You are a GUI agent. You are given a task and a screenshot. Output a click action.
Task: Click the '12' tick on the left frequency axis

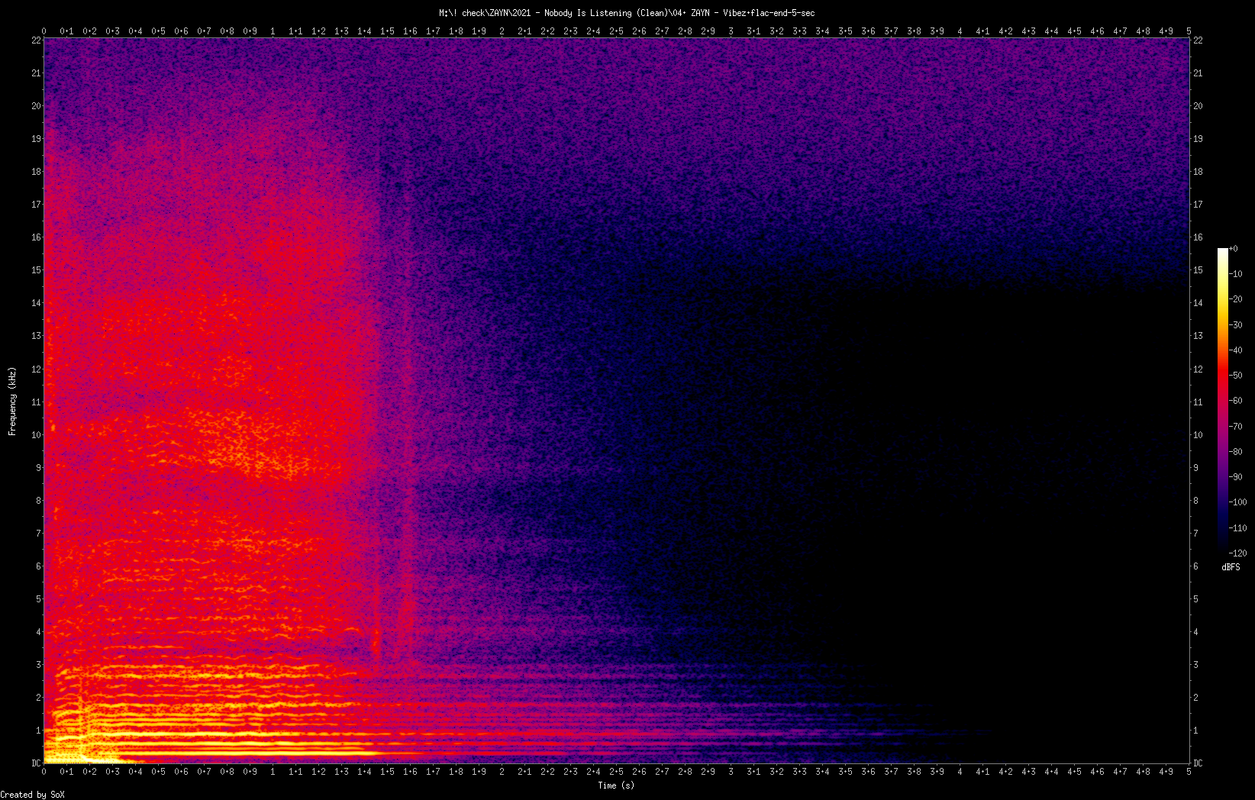pyautogui.click(x=35, y=369)
